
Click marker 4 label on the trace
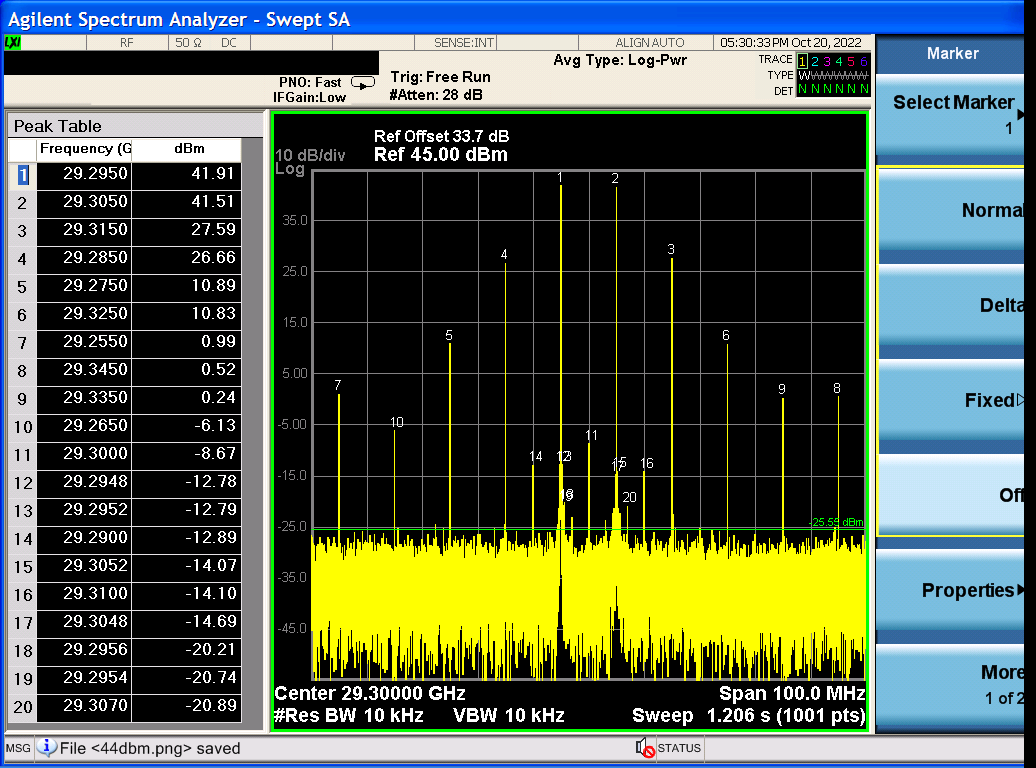pos(504,254)
